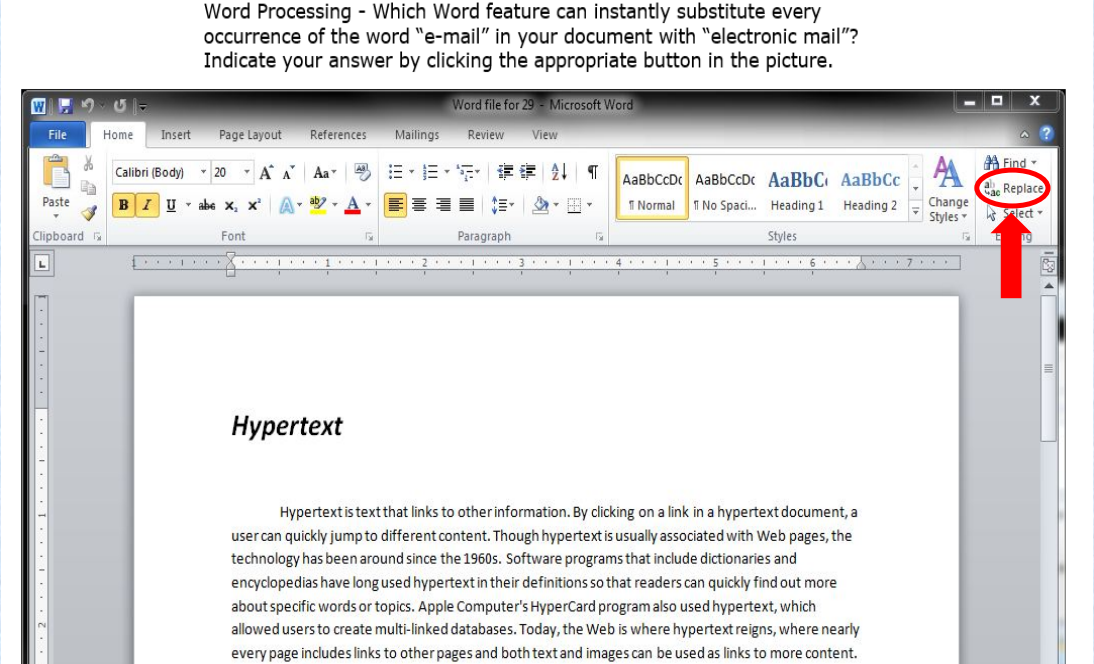The height and width of the screenshot is (664, 1094).
Task: Toggle Align Text Left button
Action: coord(395,205)
